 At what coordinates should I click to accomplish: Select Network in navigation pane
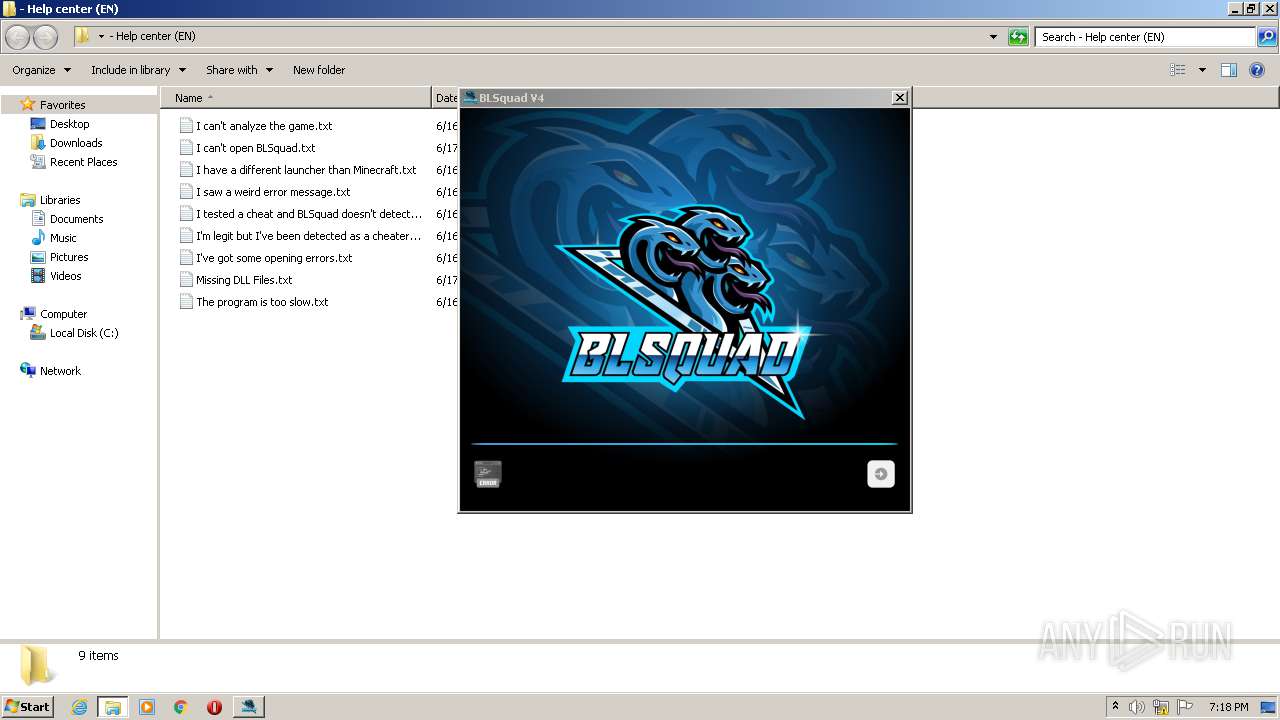pyautogui.click(x=60, y=371)
